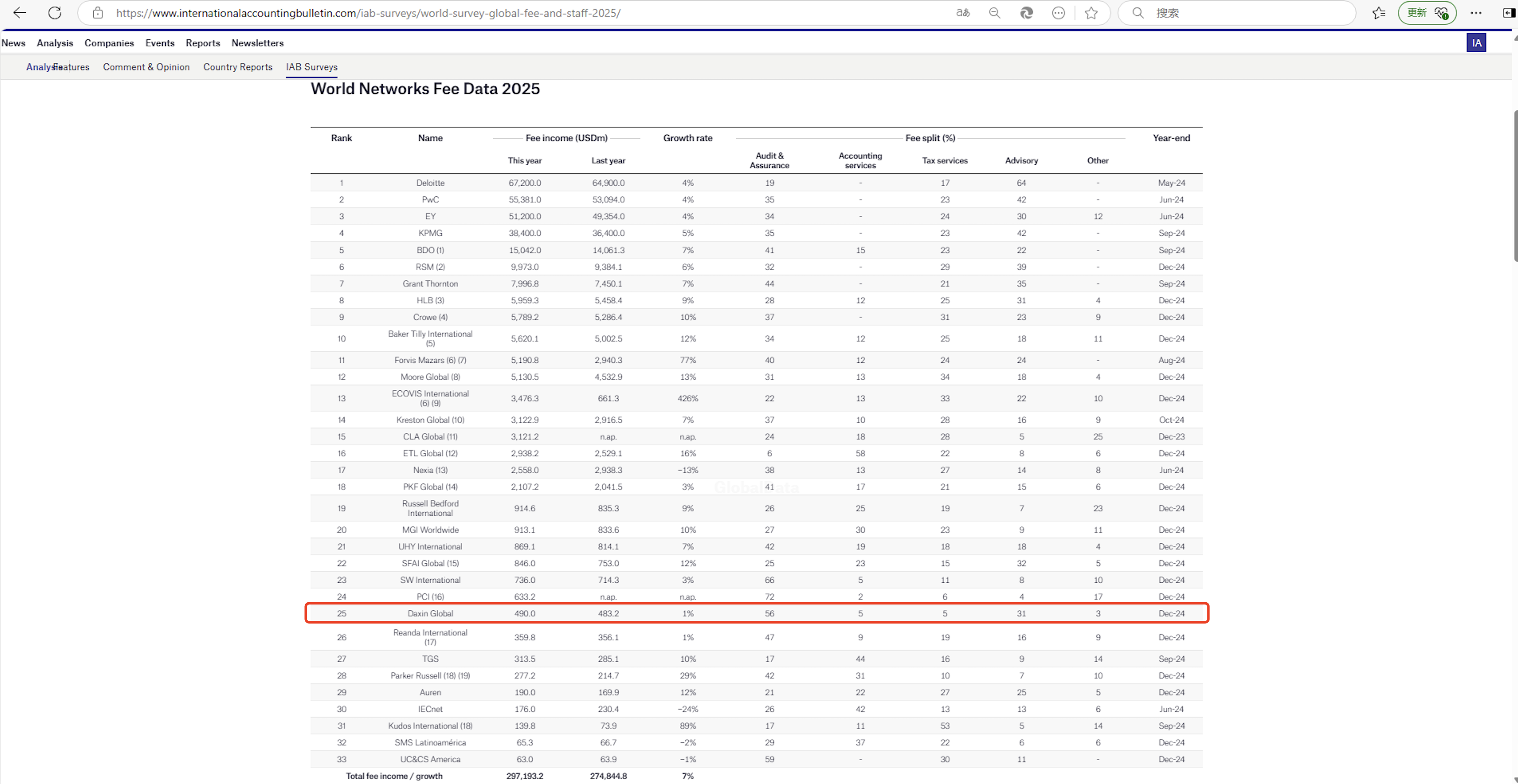Open the Newsletters menu
Viewport: 1518px width, 784px height.
258,43
